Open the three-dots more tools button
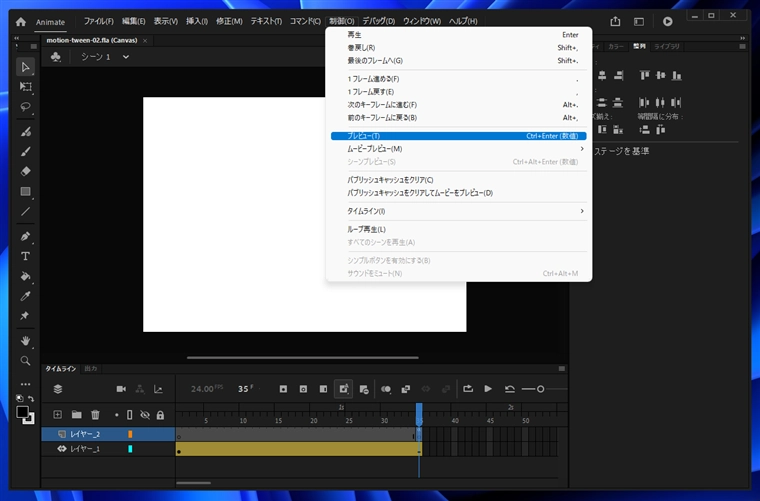760x501 pixels. click(25, 384)
